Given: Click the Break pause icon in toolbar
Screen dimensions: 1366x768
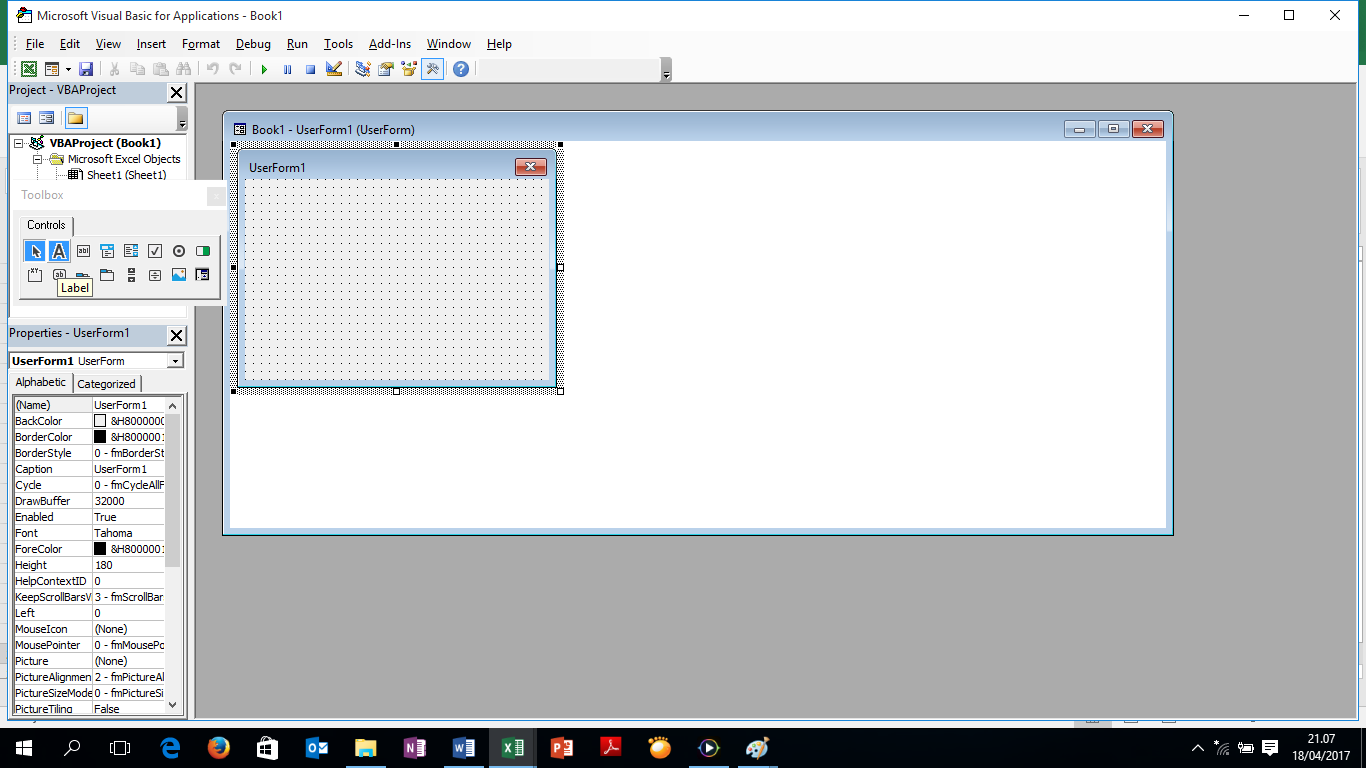Looking at the screenshot, I should pos(287,69).
